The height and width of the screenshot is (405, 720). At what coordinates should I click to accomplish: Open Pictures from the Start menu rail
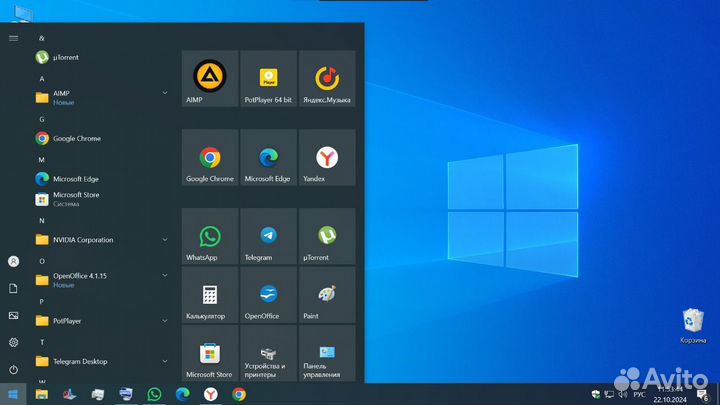click(x=13, y=315)
